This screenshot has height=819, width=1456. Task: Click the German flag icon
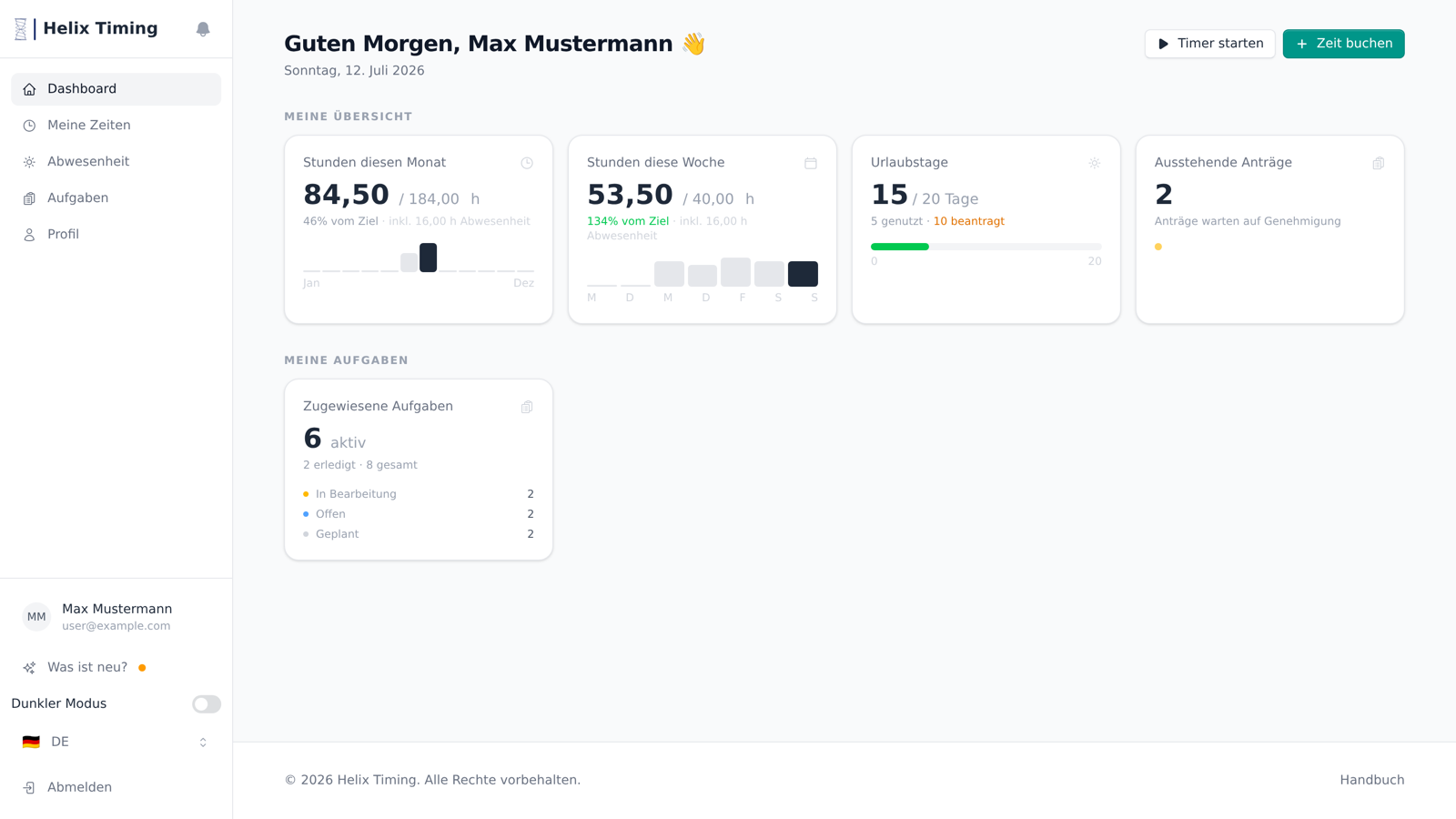tap(31, 743)
